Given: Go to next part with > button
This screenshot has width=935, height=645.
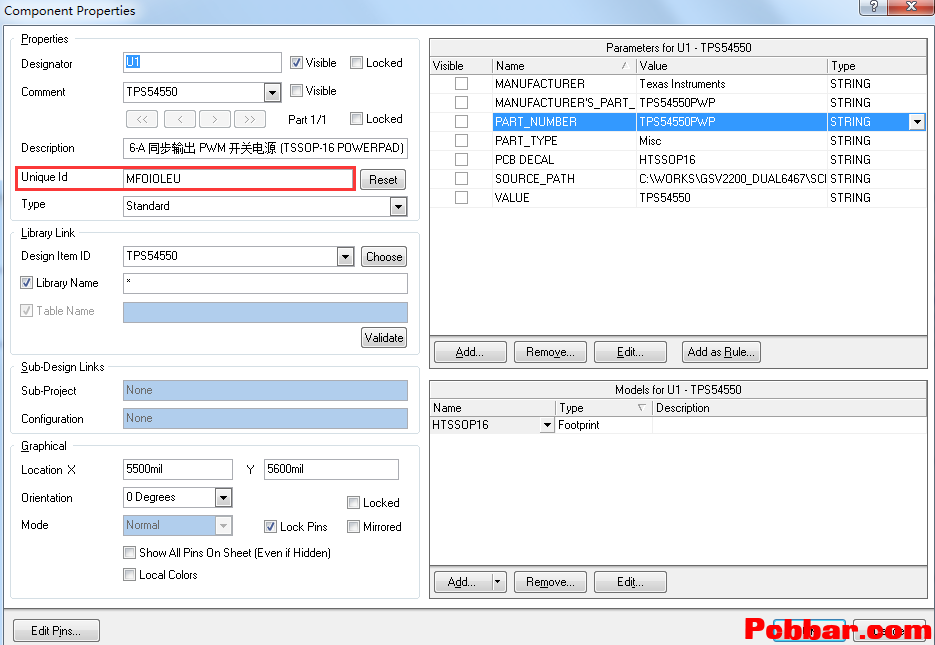Looking at the screenshot, I should pos(215,119).
